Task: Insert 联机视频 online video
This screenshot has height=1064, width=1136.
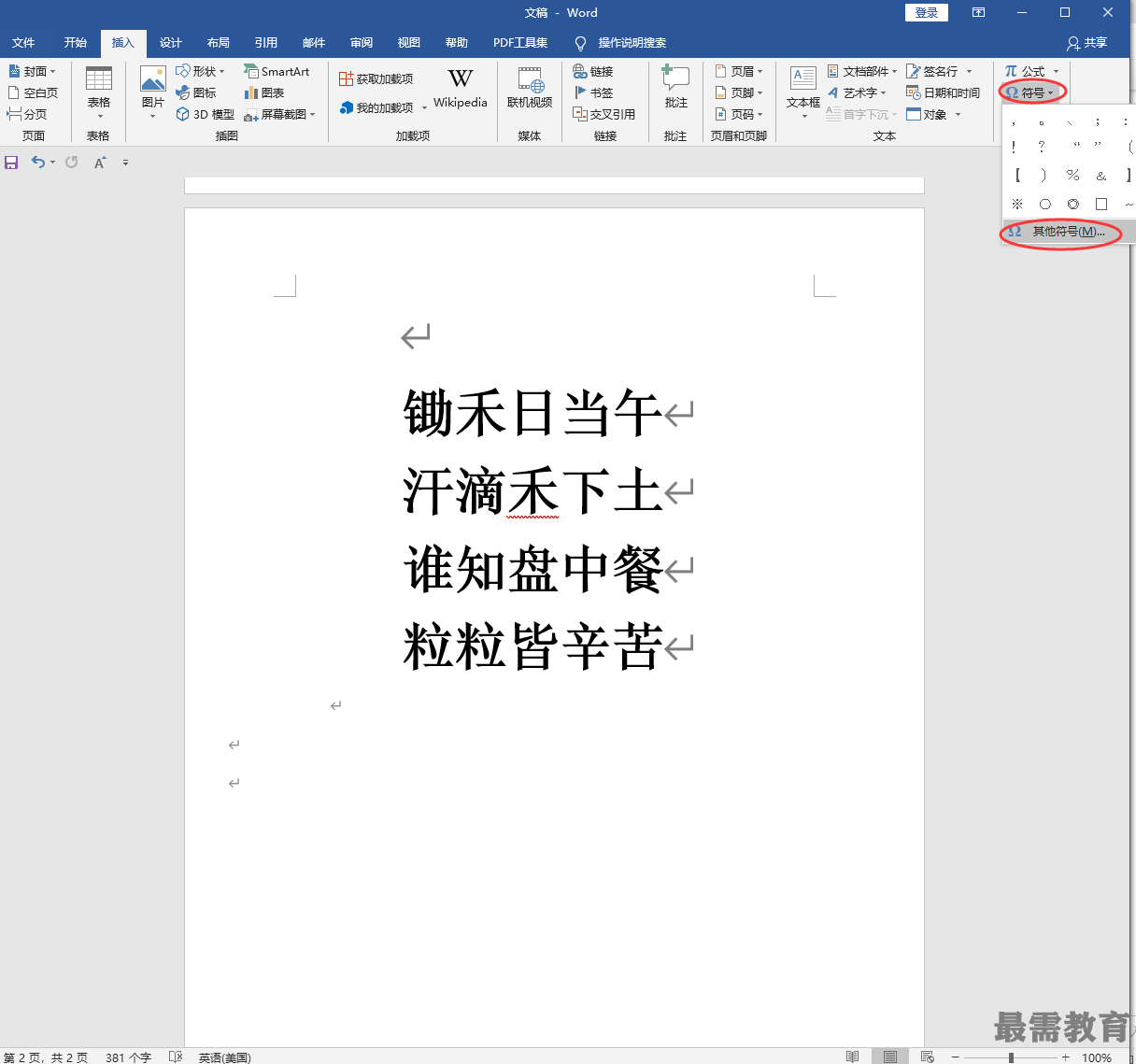Action: [530, 90]
